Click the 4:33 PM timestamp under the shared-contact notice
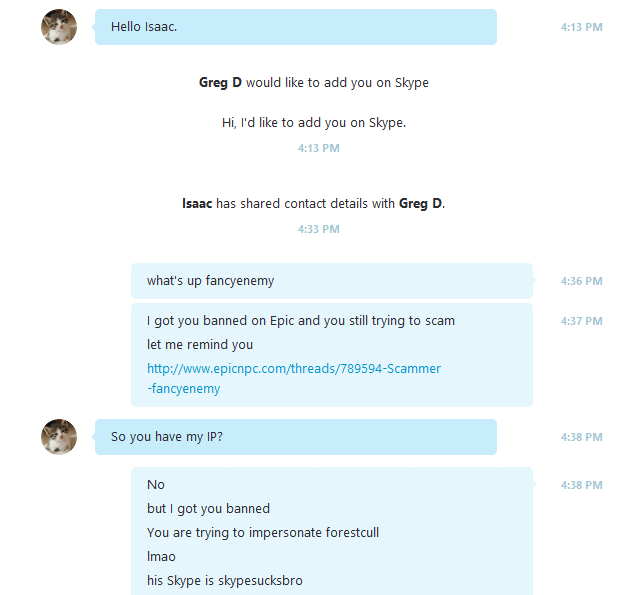Image resolution: width=628 pixels, height=595 pixels. (319, 229)
